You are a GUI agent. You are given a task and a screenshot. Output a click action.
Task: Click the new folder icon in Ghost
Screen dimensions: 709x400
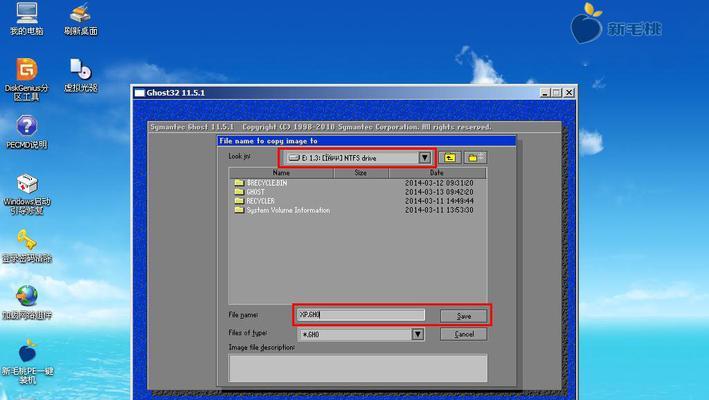pos(474,158)
